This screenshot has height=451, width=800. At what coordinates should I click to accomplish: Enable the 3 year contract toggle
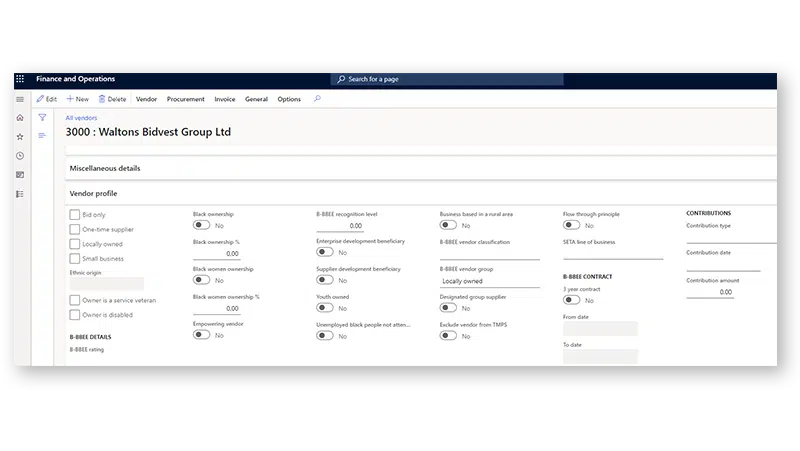(572, 300)
